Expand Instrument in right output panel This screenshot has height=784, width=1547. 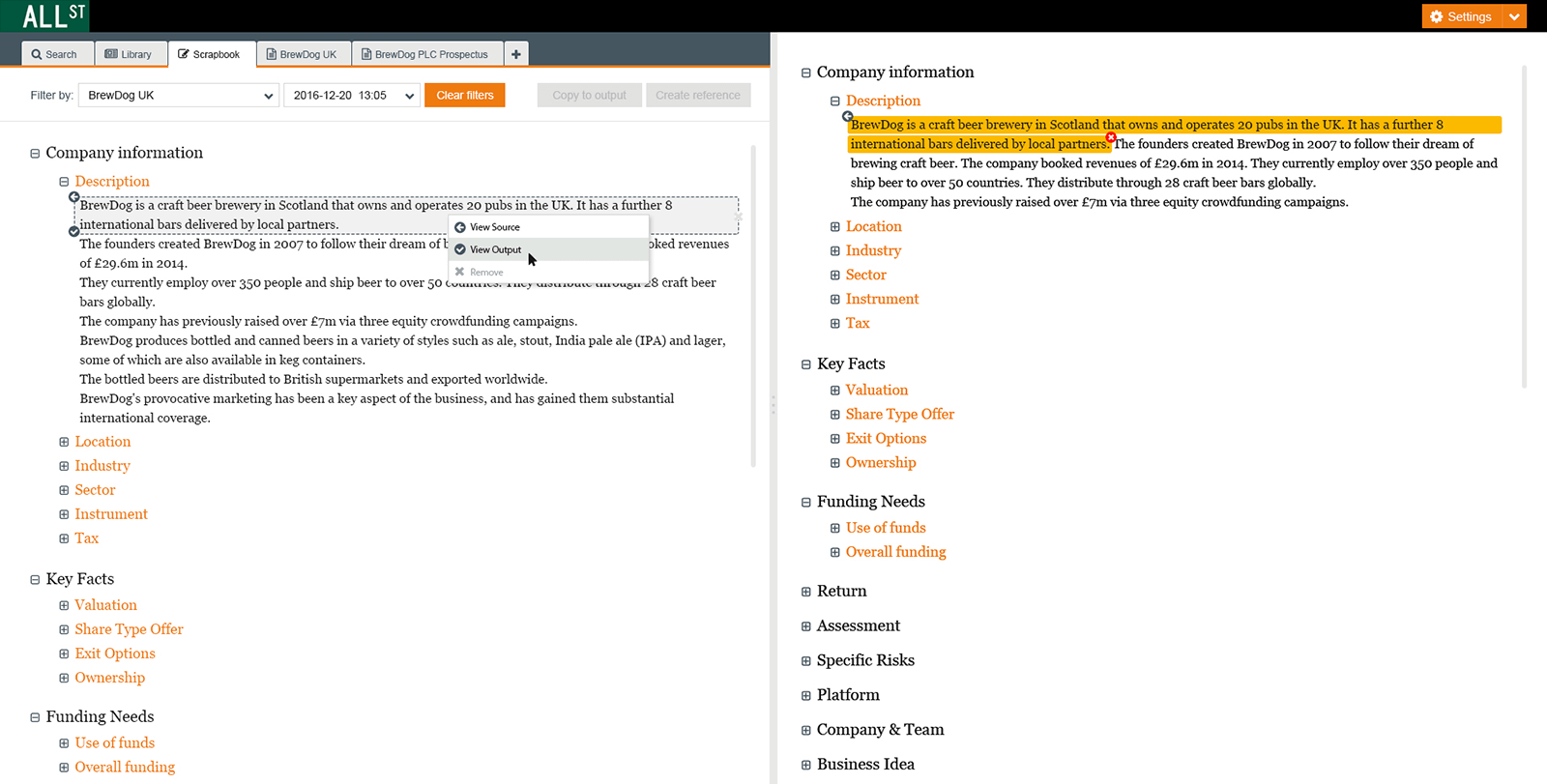click(834, 299)
